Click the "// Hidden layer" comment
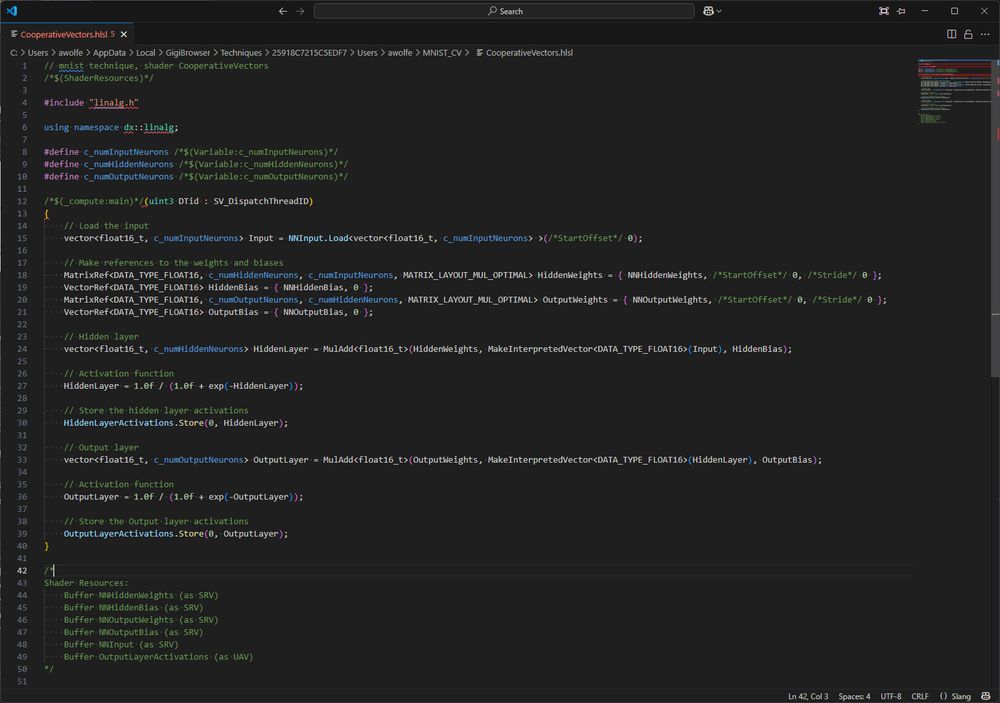The width and height of the screenshot is (1000, 703). [x=101, y=337]
